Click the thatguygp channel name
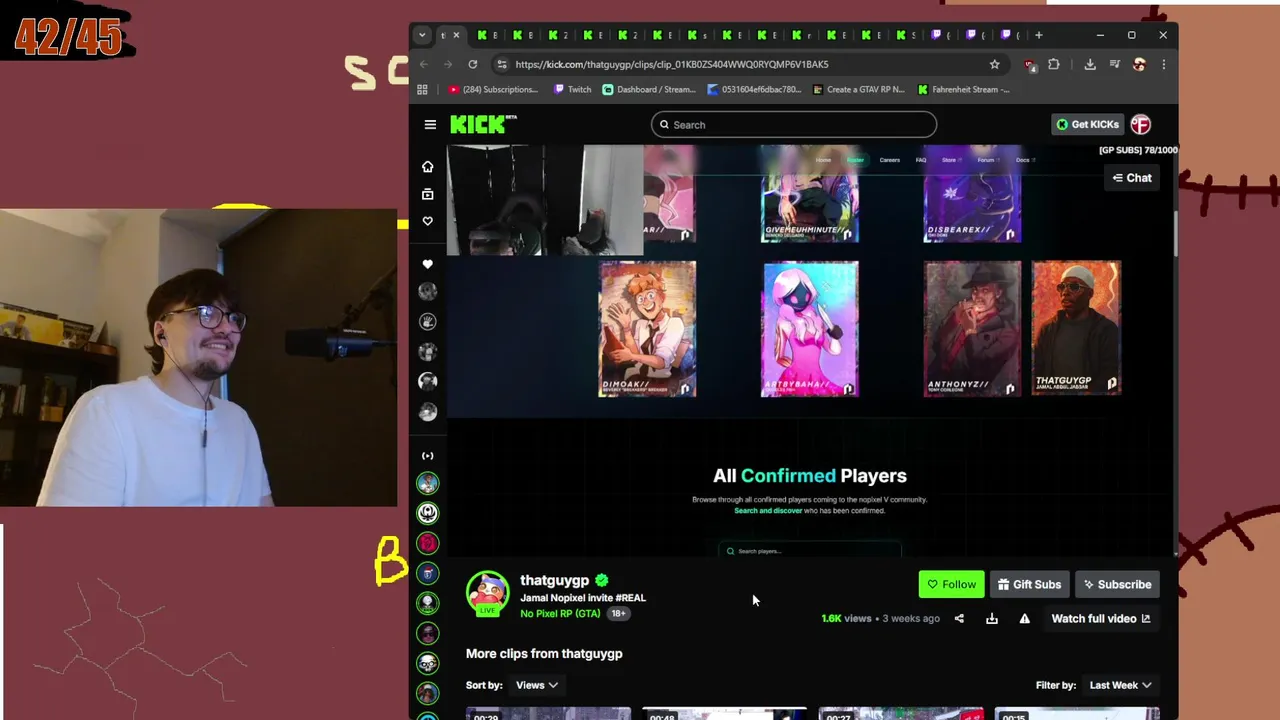The width and height of the screenshot is (1280, 720). tap(554, 581)
